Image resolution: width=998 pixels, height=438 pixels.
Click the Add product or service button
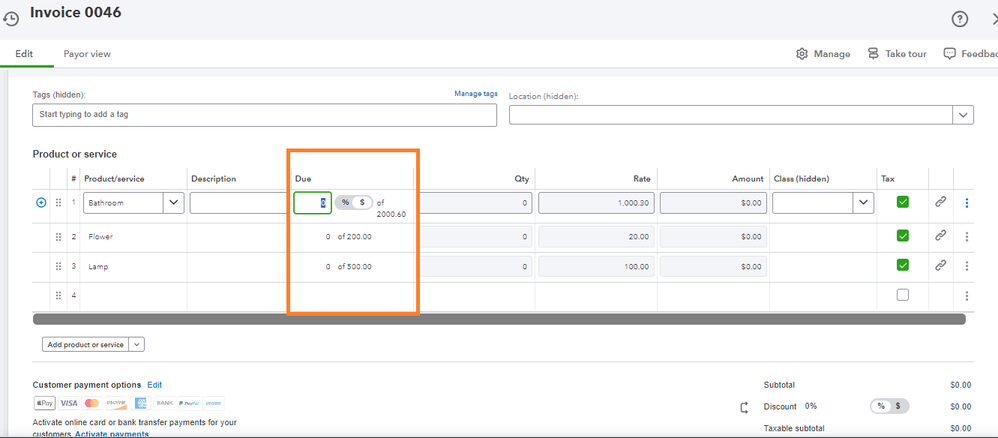[x=86, y=344]
